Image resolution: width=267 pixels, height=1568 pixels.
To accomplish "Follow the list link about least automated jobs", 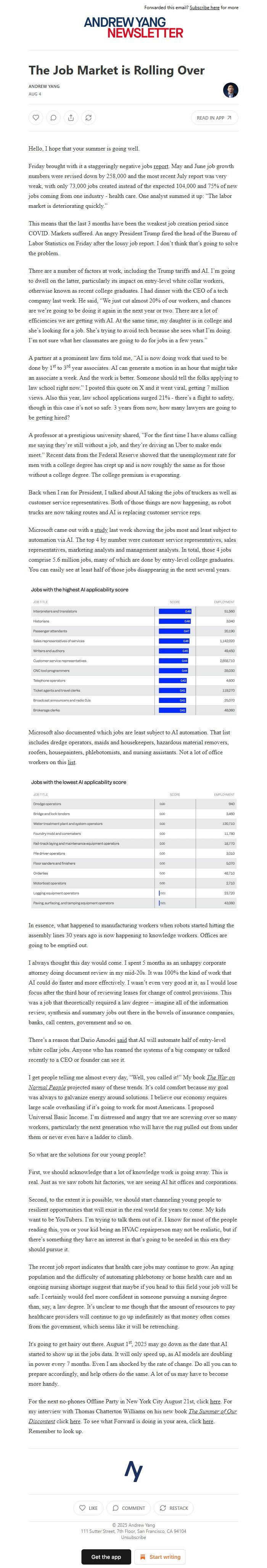I will tap(71, 762).
